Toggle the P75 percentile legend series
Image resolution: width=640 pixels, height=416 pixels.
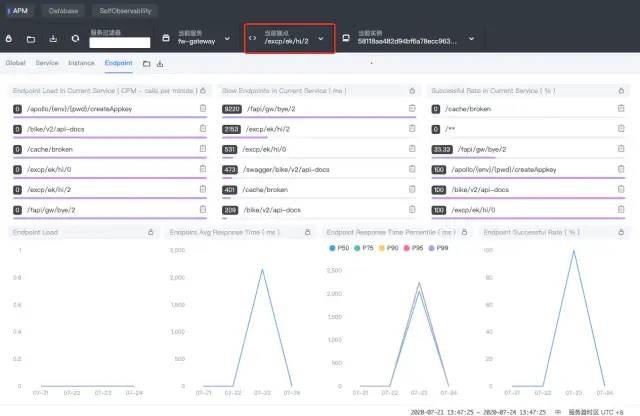(364, 248)
